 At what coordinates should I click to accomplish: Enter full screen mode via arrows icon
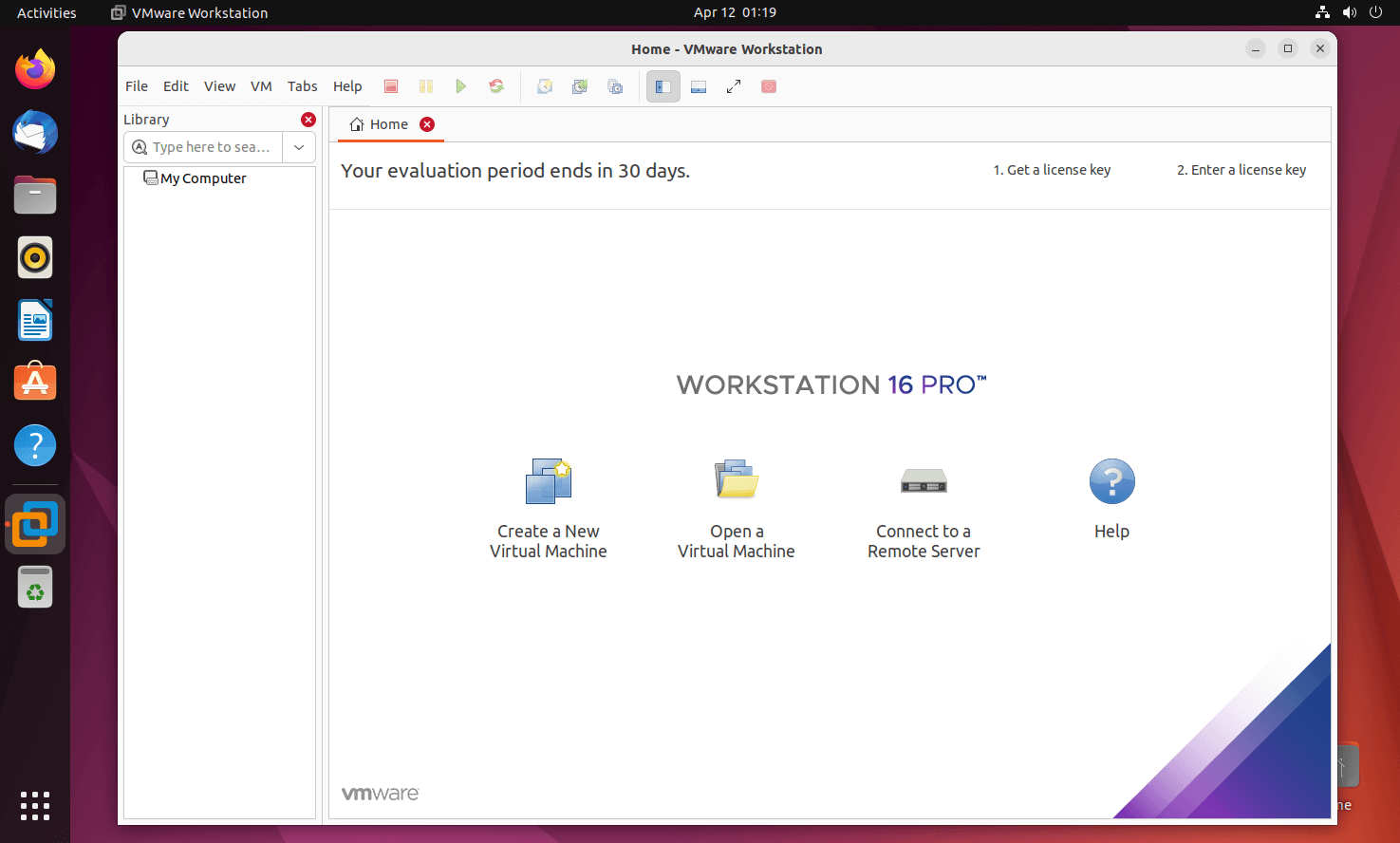pyautogui.click(x=734, y=86)
